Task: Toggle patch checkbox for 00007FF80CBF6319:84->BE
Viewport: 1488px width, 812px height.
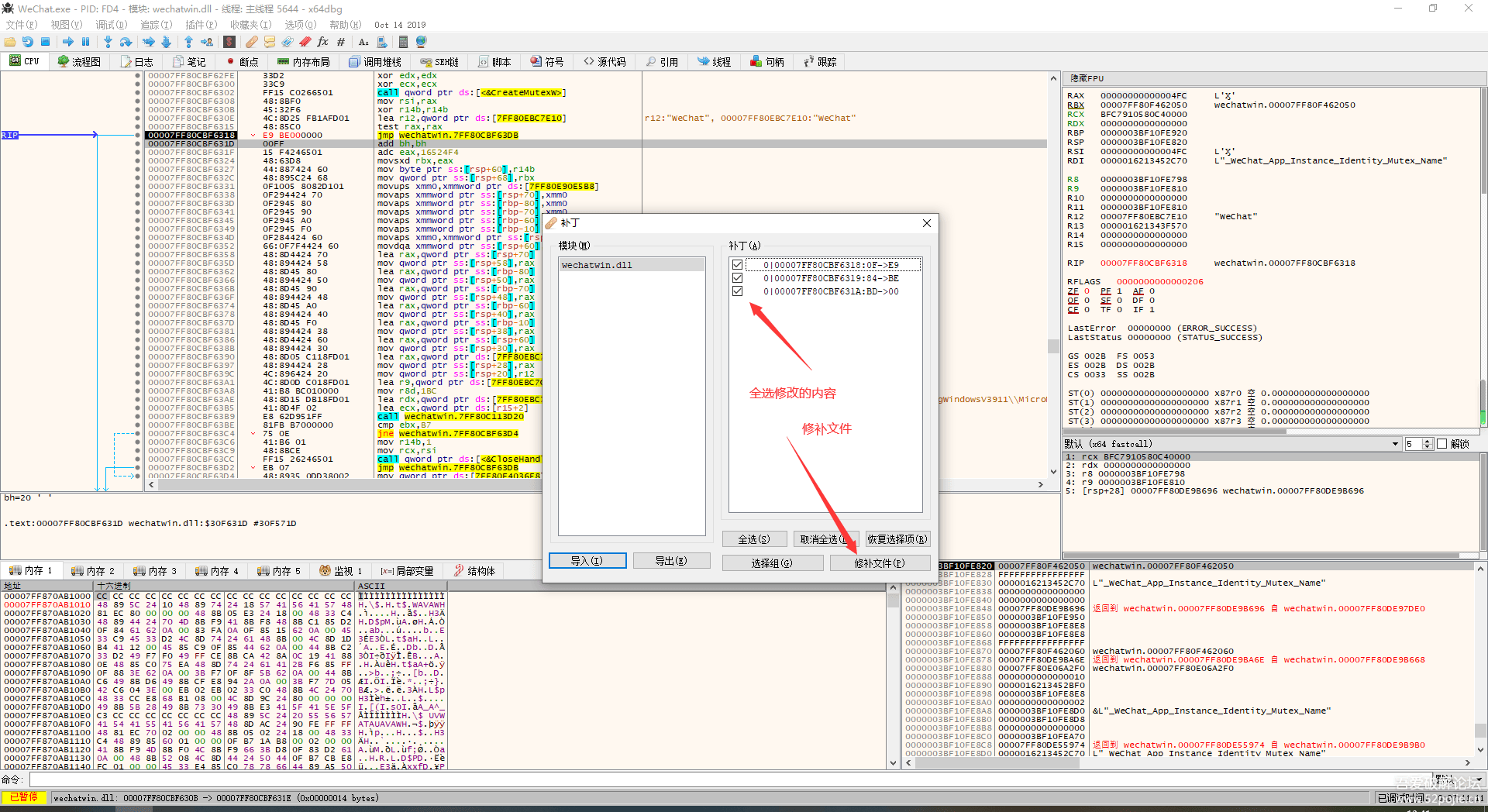Action: coord(737,278)
